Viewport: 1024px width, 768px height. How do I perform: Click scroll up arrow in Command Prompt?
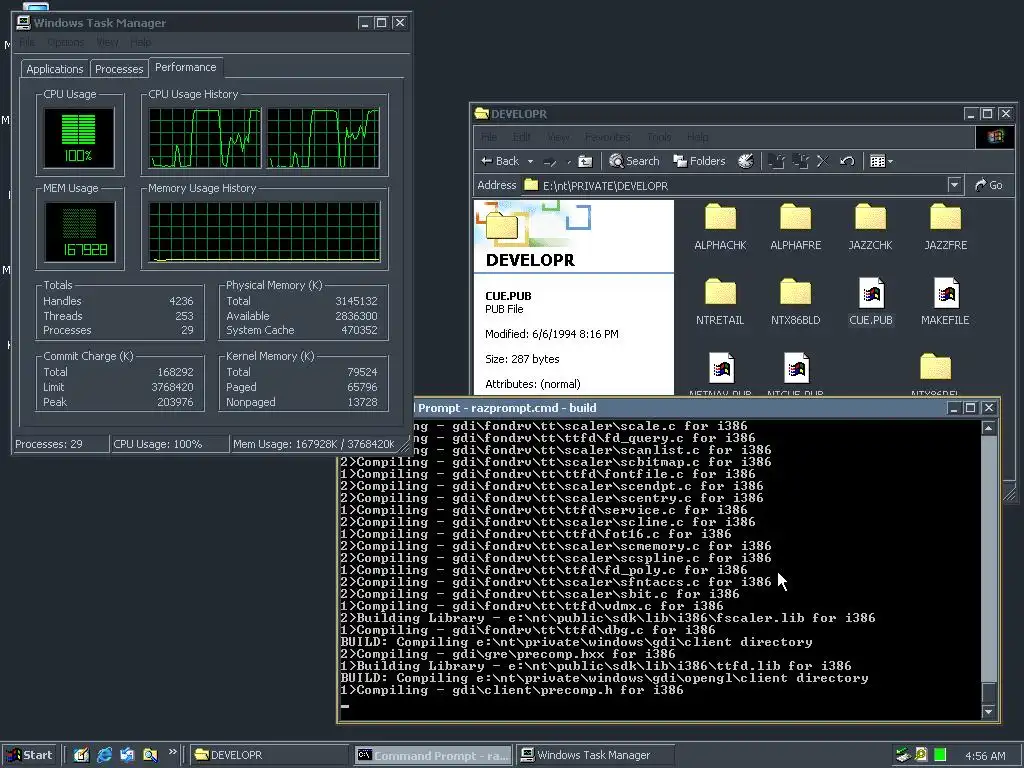pyautogui.click(x=989, y=428)
